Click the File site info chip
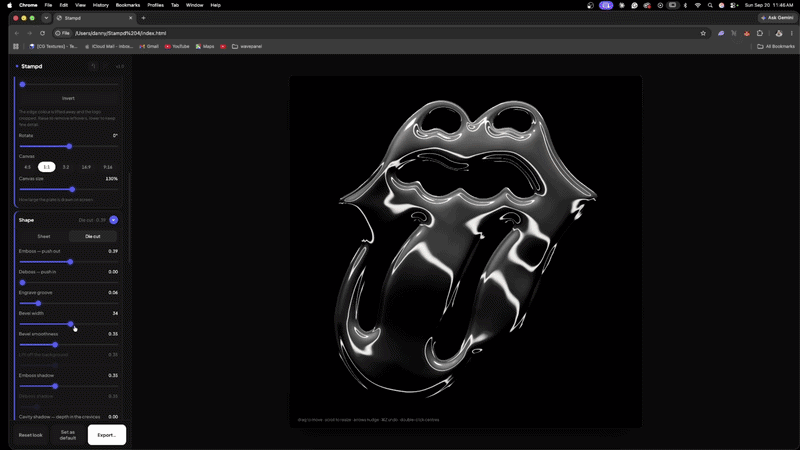 click(x=63, y=33)
